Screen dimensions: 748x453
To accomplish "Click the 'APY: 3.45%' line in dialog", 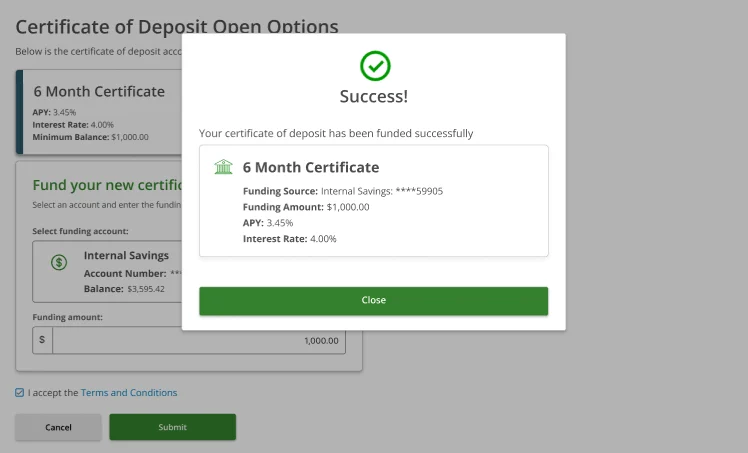I will point(268,223).
